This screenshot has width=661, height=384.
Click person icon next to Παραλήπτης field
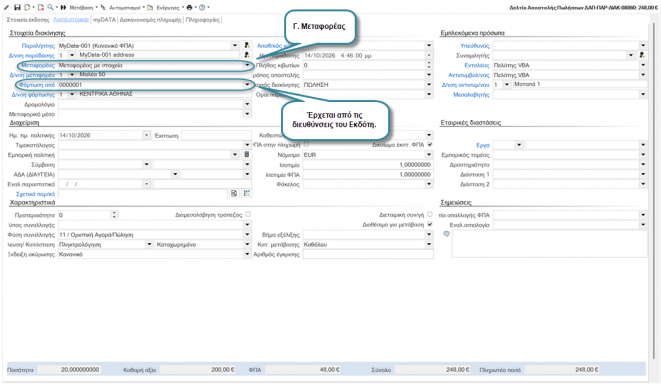[x=247, y=45]
